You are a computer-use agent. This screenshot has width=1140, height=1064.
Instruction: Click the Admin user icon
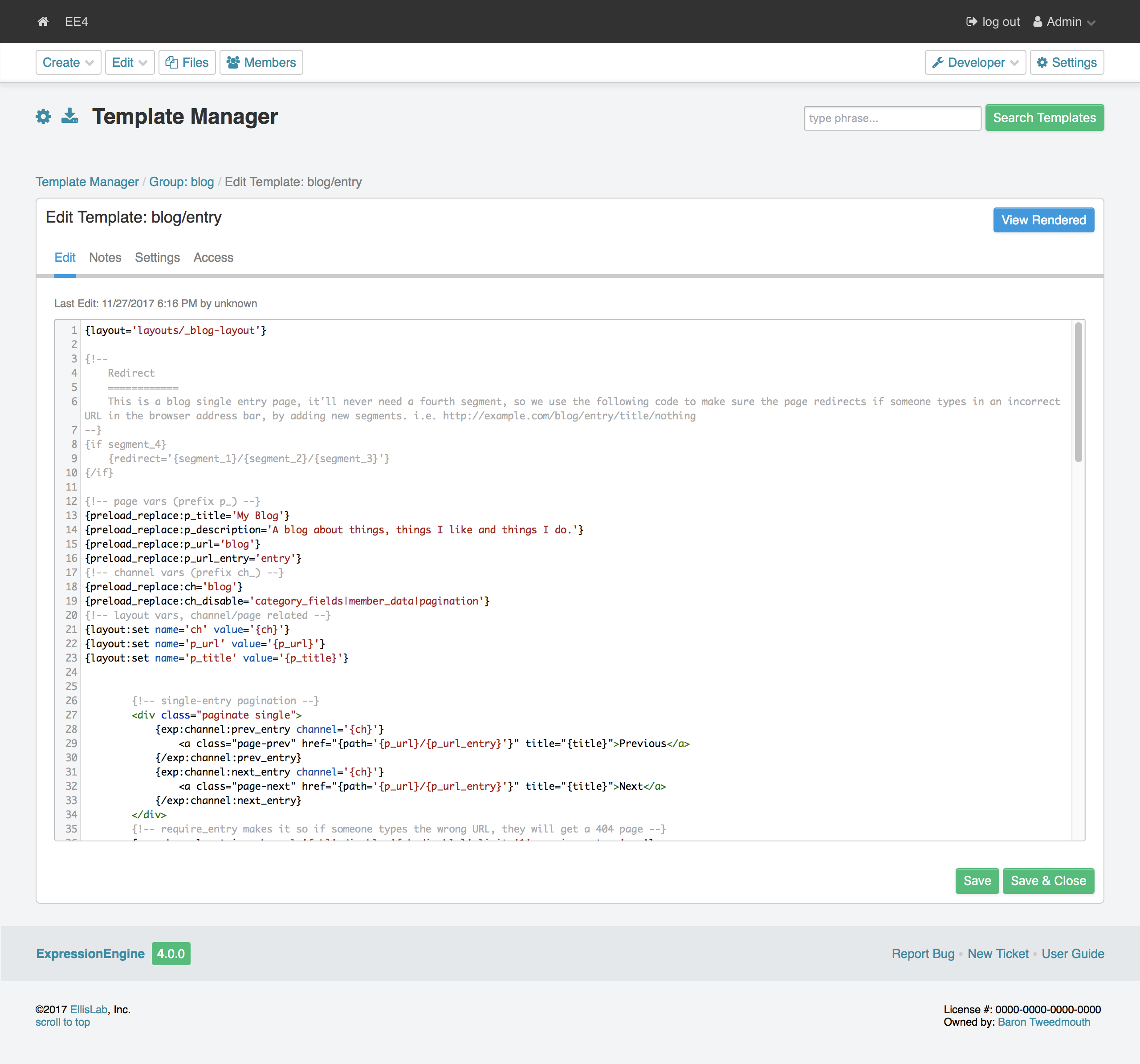(x=1037, y=22)
